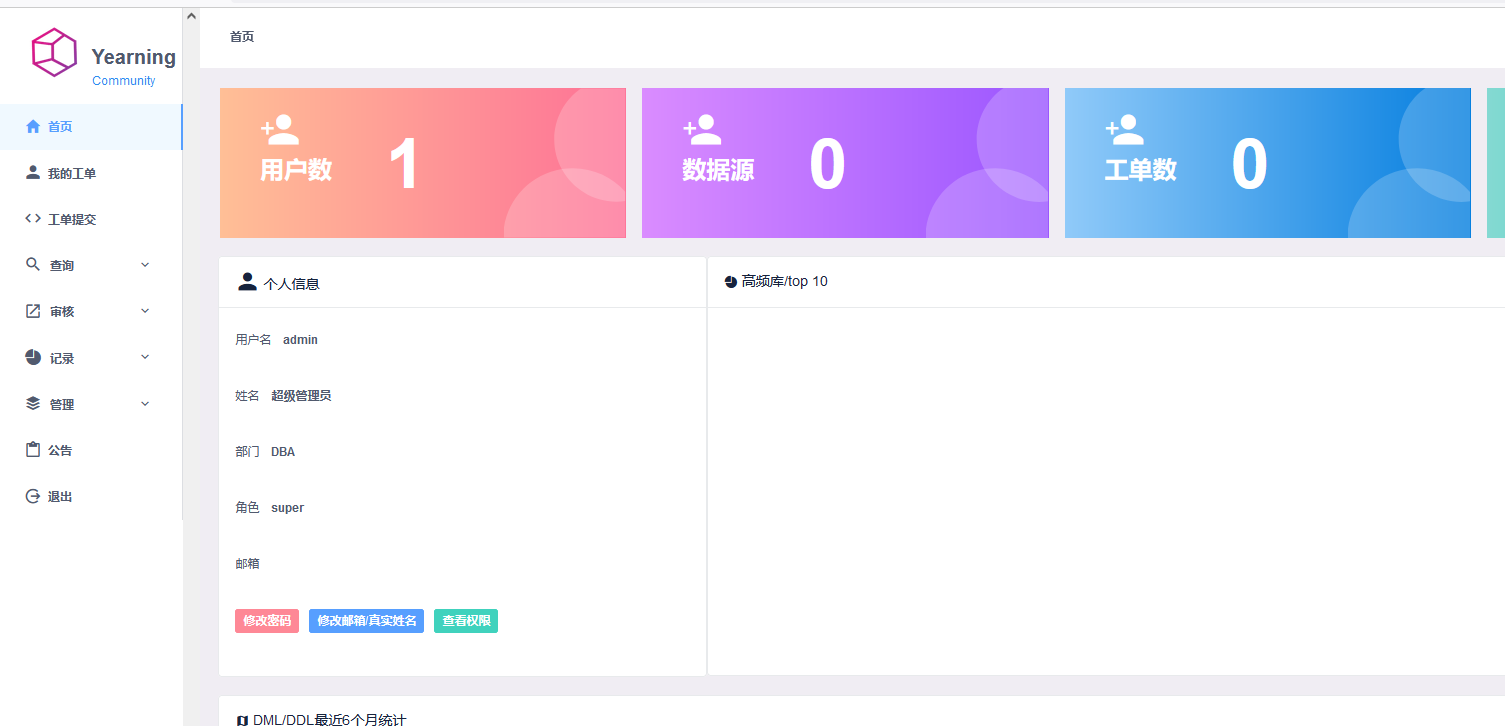Click the pie chart icon beside 记录
The image size is (1505, 726).
coord(33,357)
